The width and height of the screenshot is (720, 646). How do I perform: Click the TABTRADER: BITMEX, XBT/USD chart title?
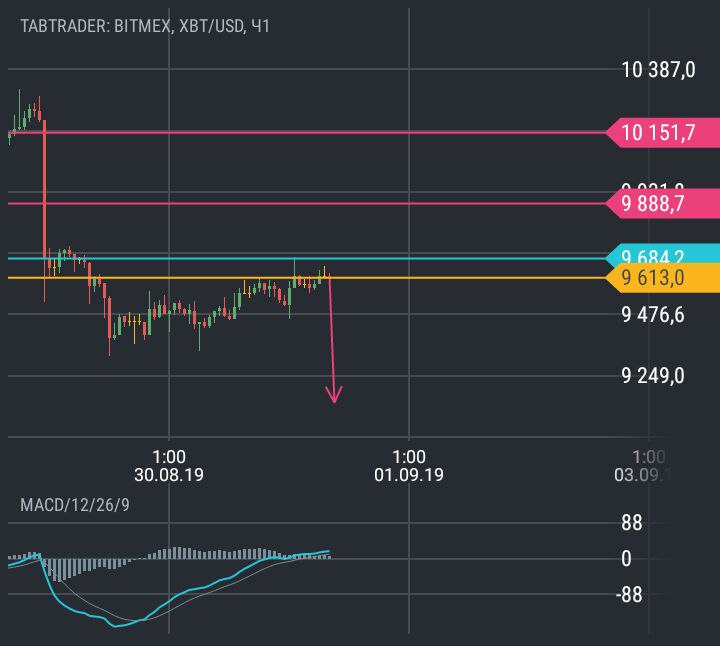(x=145, y=26)
